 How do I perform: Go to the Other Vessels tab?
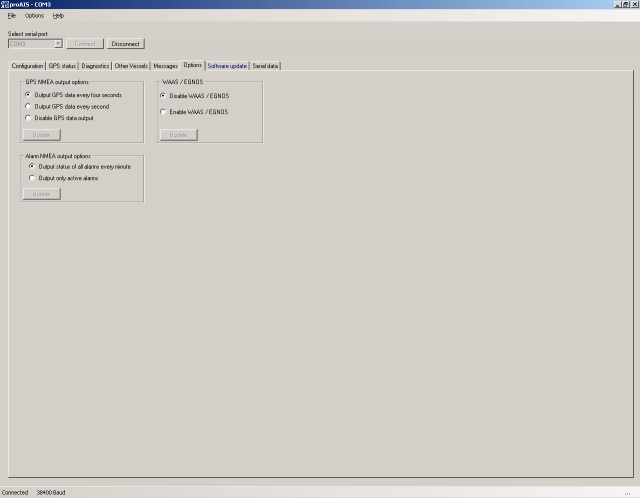(131, 66)
